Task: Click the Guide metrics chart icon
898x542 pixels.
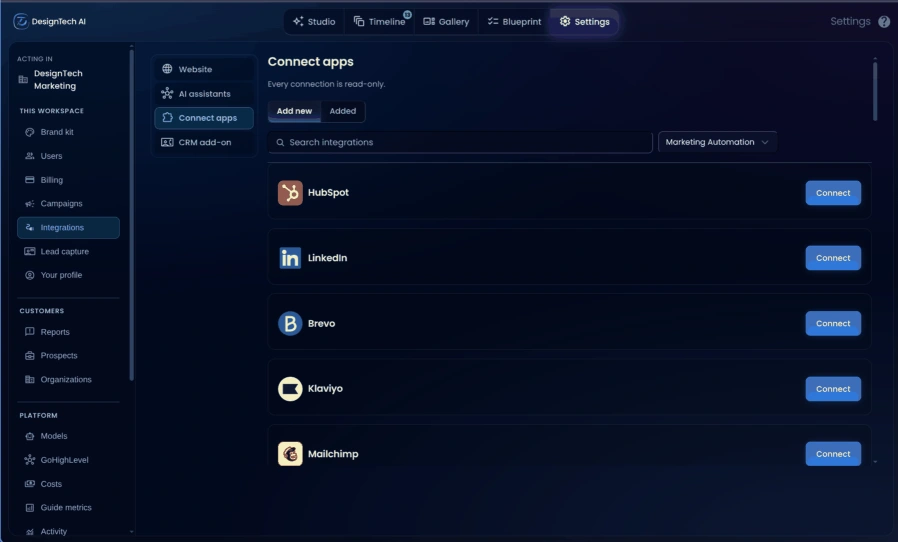Action: point(30,508)
